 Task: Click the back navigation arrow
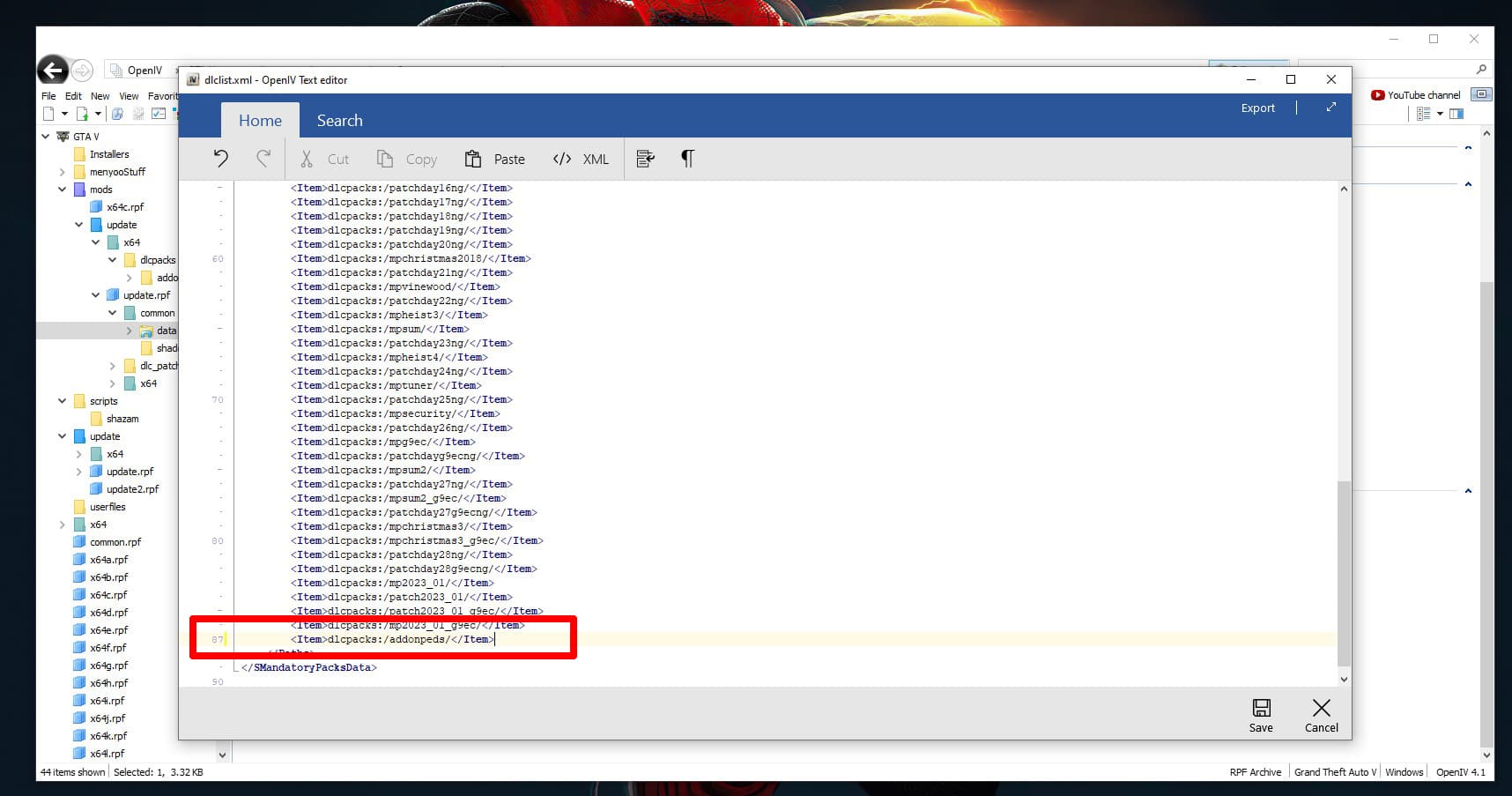coord(53,71)
